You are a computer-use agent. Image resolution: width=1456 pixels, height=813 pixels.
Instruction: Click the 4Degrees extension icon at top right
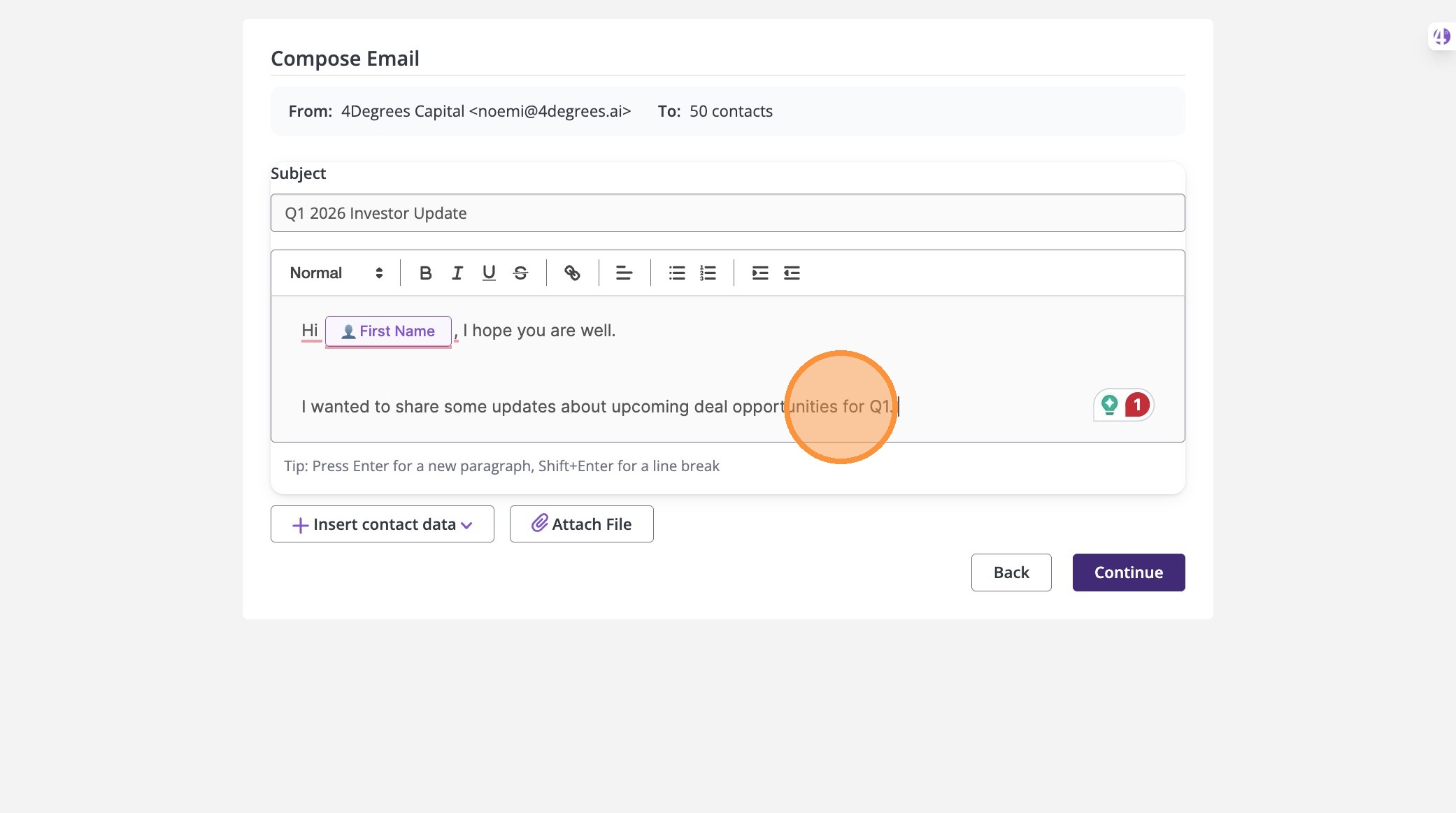pyautogui.click(x=1441, y=36)
